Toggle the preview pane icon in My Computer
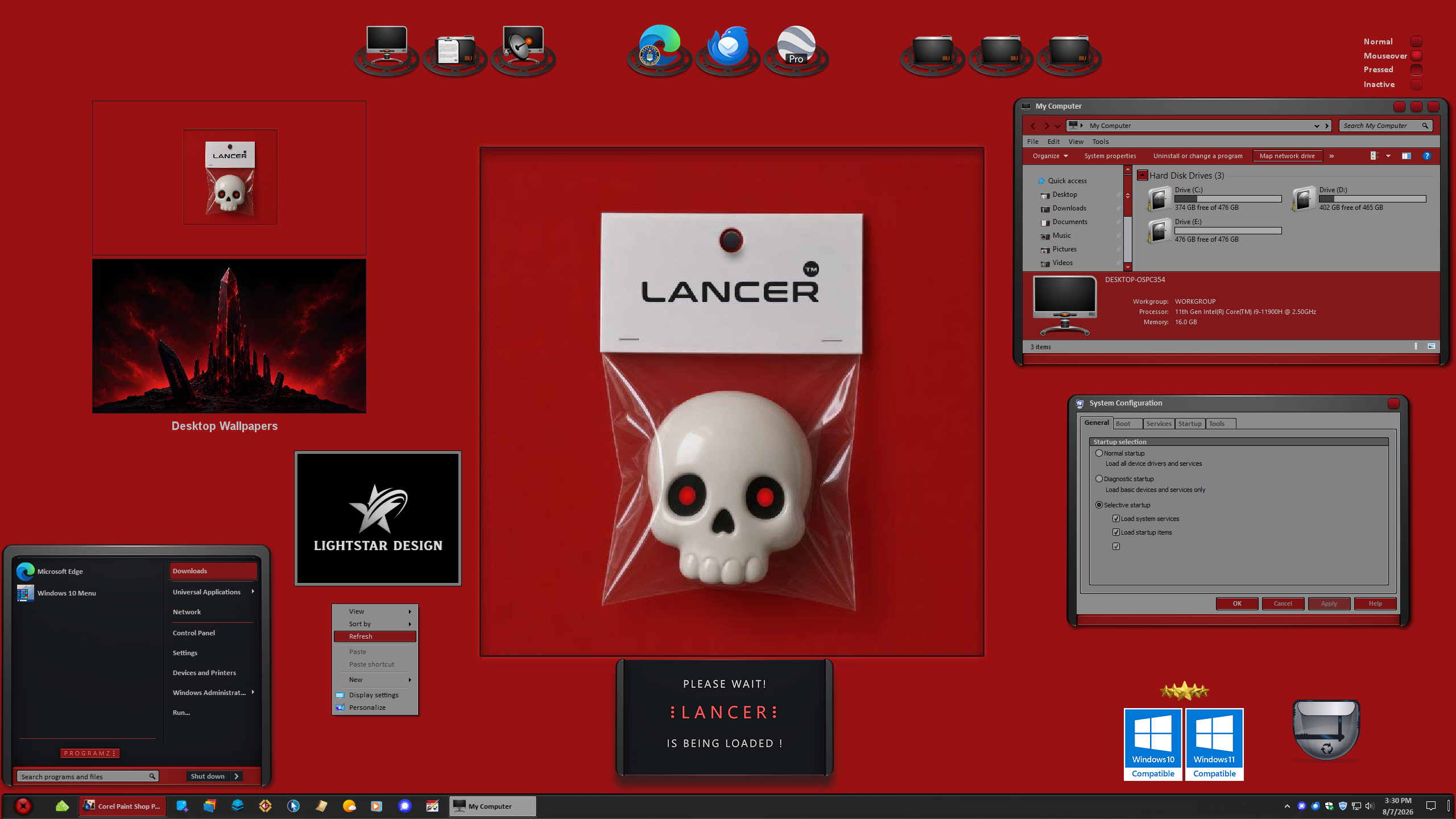Image resolution: width=1456 pixels, height=819 pixels. click(1406, 156)
